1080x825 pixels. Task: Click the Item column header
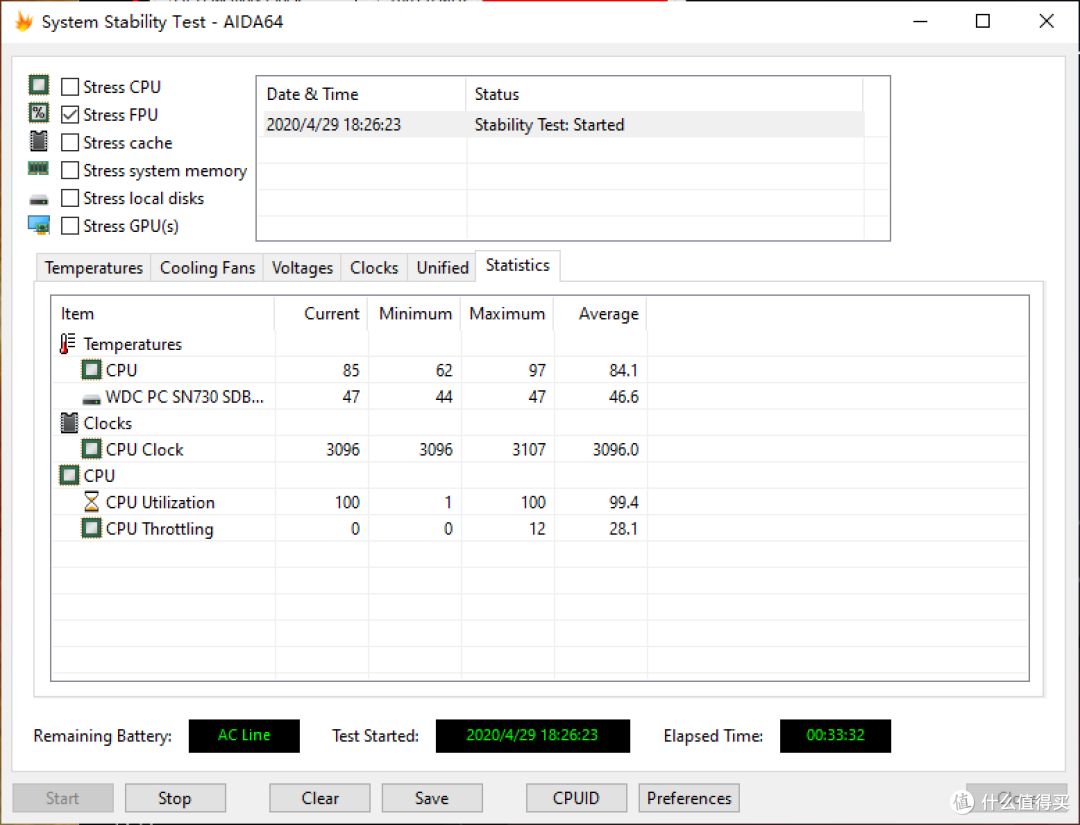(x=163, y=314)
